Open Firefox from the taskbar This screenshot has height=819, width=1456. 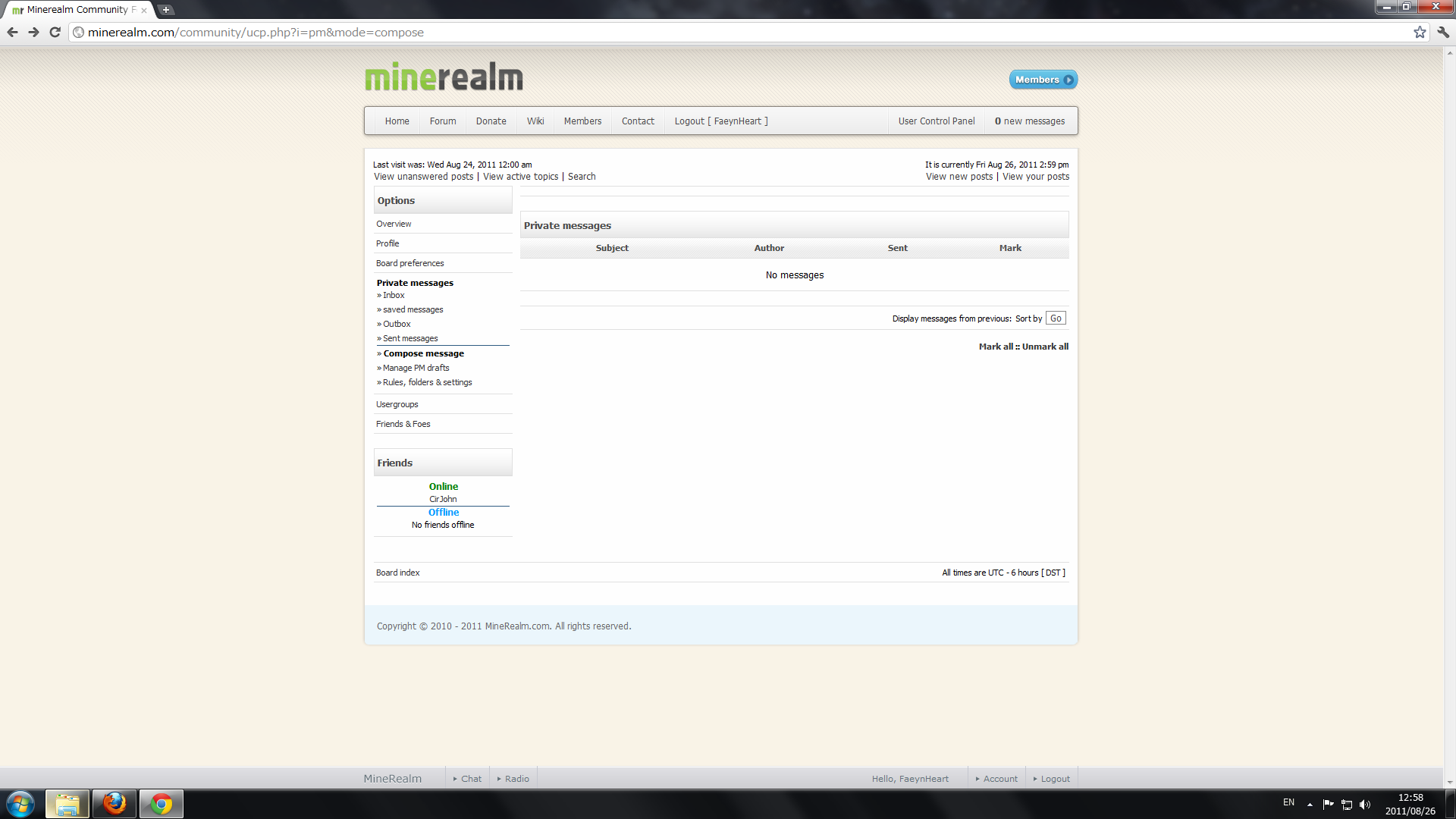click(115, 804)
